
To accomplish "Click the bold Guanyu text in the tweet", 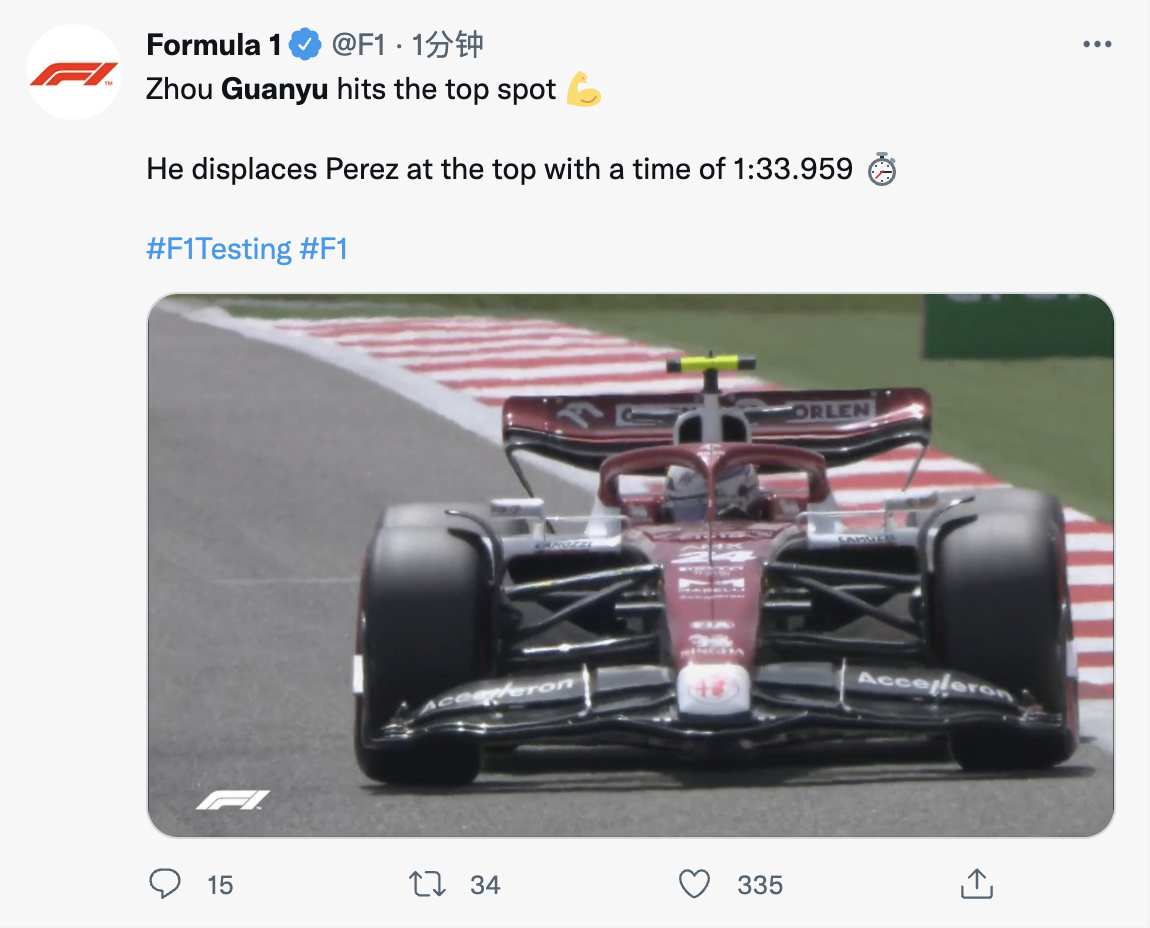I will (x=274, y=90).
